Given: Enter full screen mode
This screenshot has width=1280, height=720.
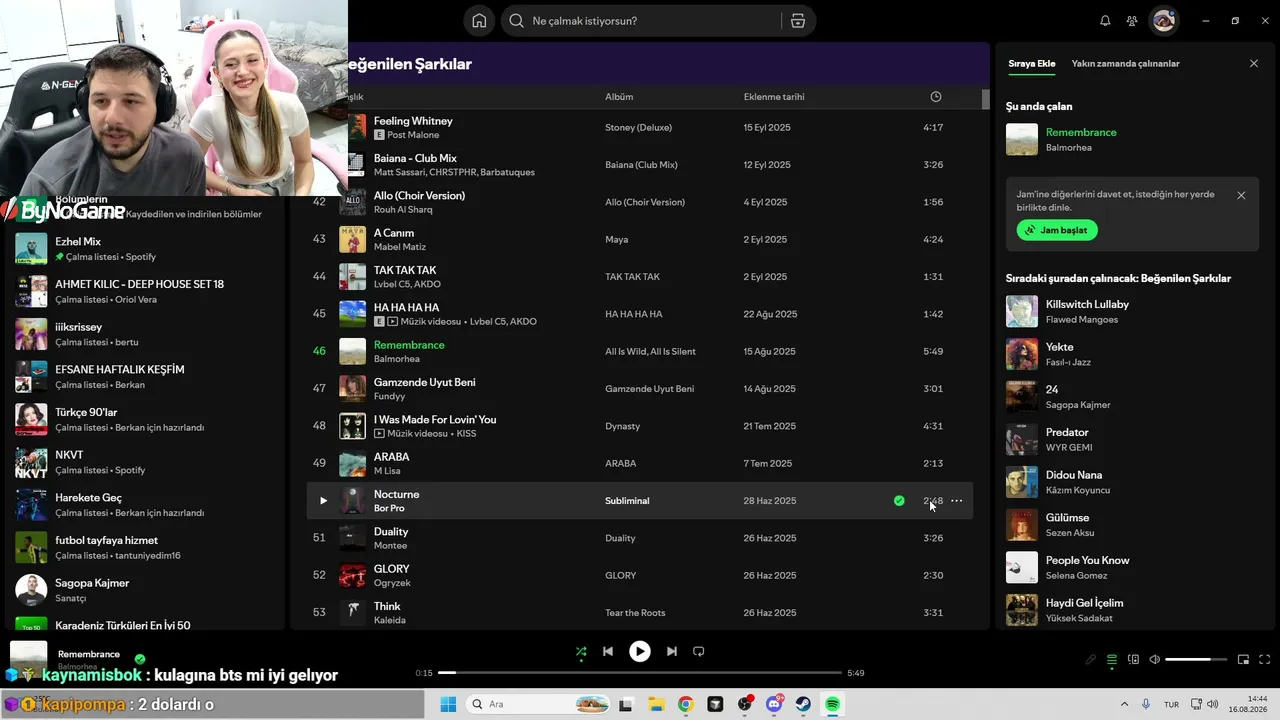Looking at the screenshot, I should tap(1264, 660).
